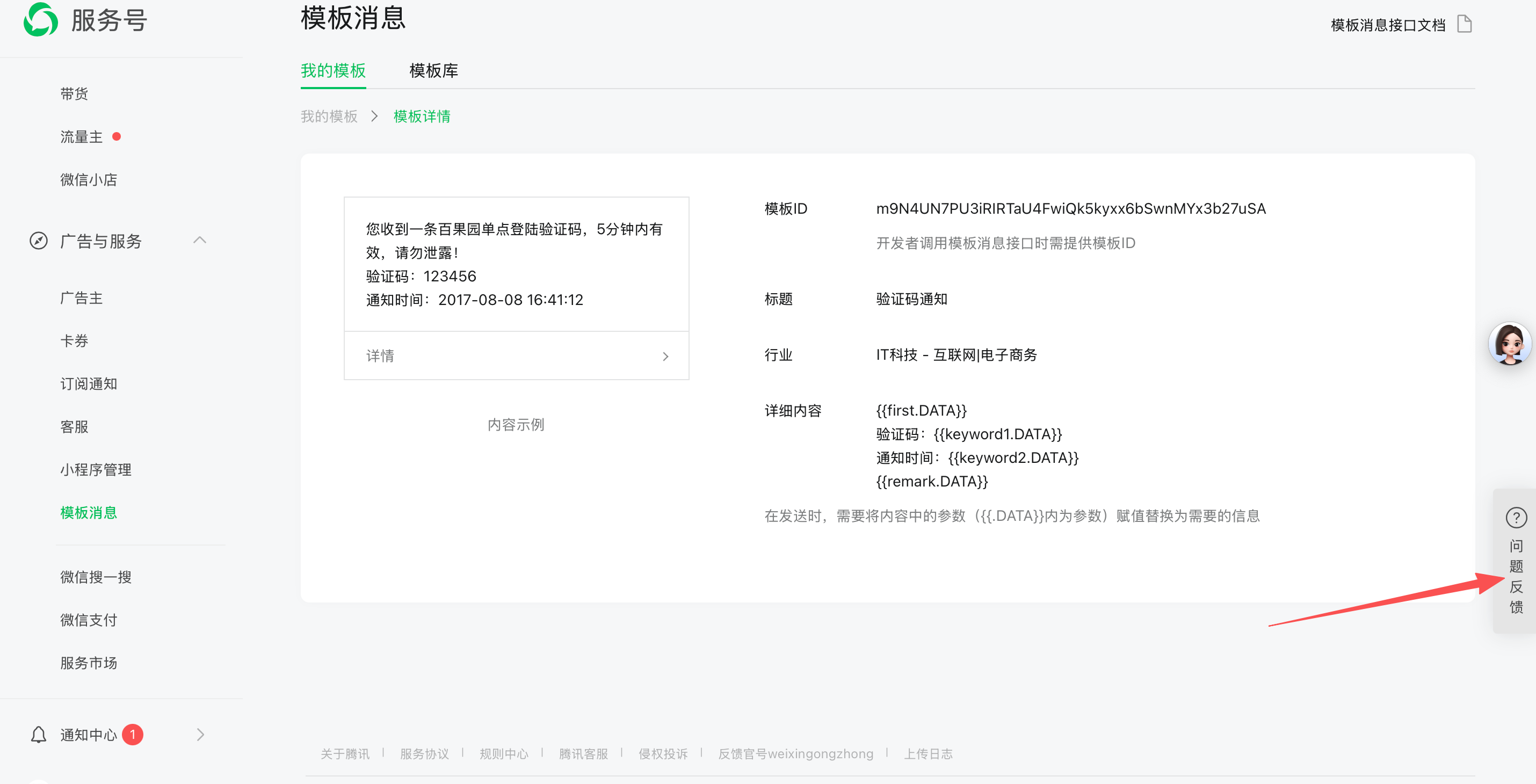Screen dimensions: 1536x784
Task: Click the question mark 问题反馈 icon
Action: [1516, 518]
